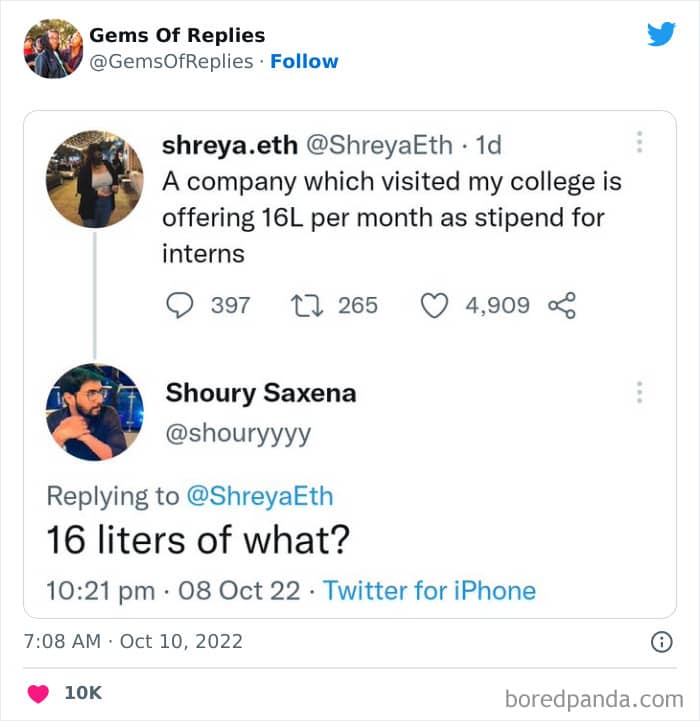Click the pink heart with 10K likes
The width and height of the screenshot is (700, 721).
click(x=38, y=693)
